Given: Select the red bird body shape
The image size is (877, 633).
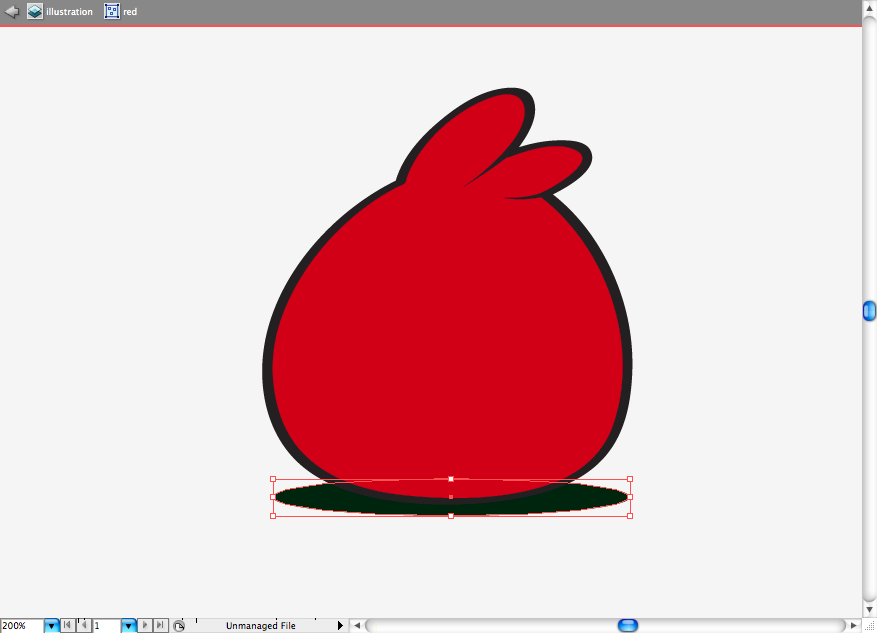Looking at the screenshot, I should pos(447,336).
